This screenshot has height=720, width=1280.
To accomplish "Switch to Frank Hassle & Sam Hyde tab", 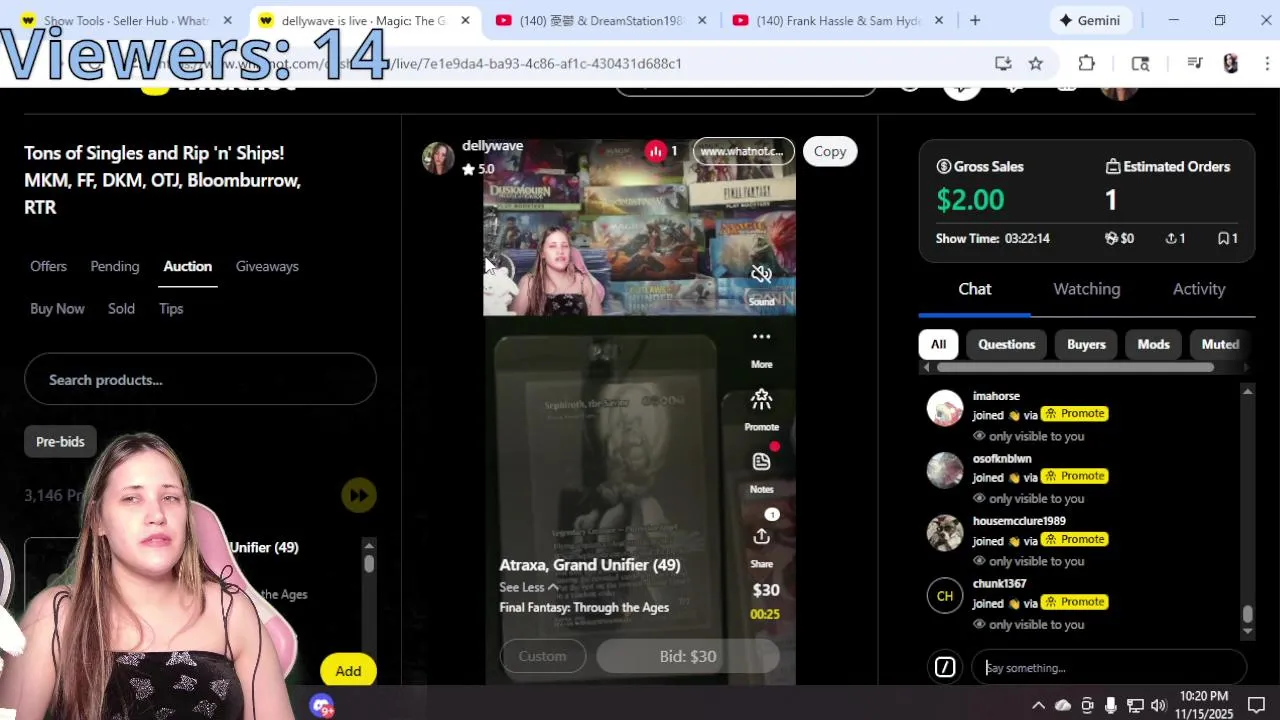I will click(x=838, y=20).
